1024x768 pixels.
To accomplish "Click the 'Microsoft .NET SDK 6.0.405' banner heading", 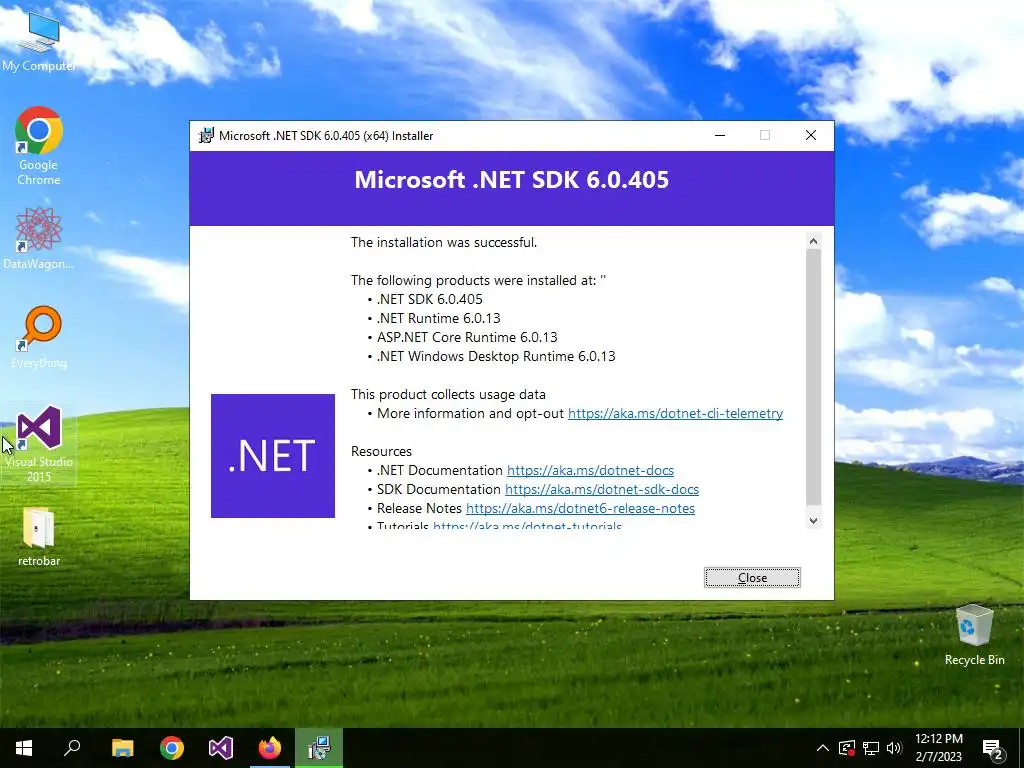I will pyautogui.click(x=511, y=180).
